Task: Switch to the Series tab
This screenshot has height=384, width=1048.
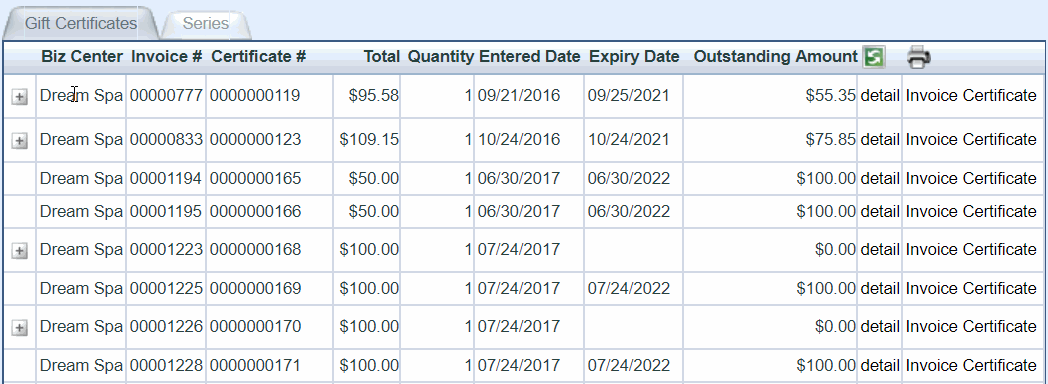Action: 206,23
